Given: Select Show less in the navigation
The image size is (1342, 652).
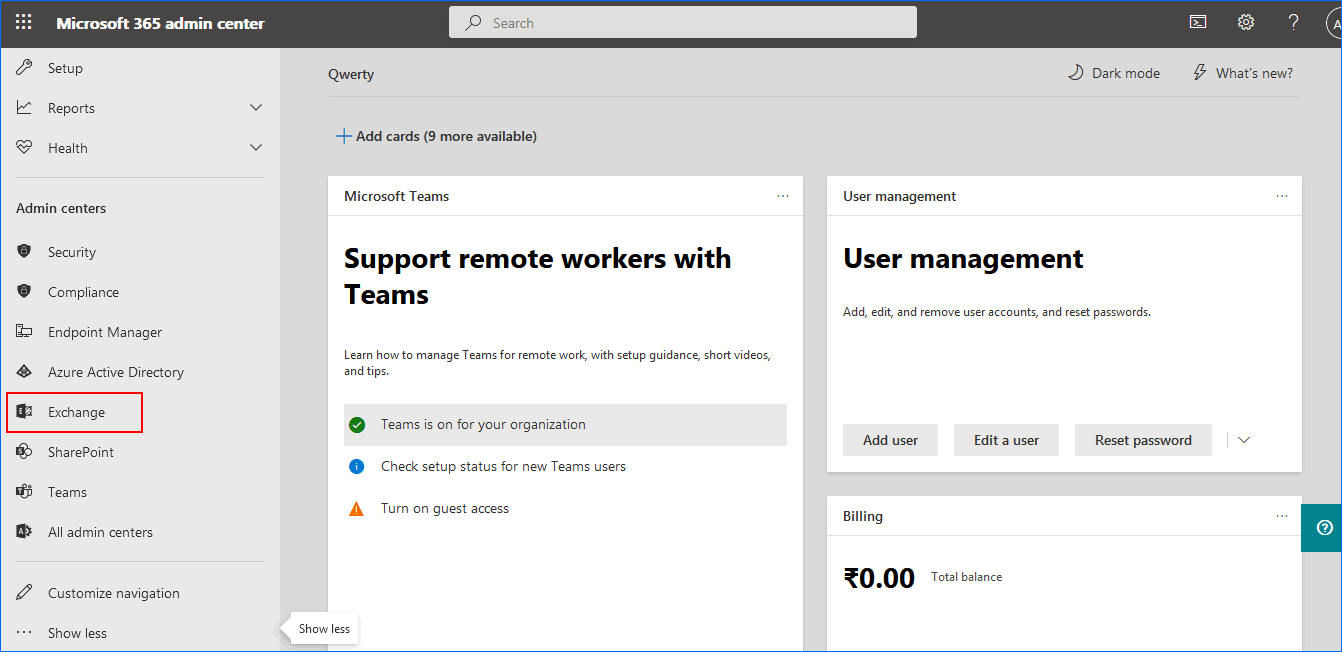Looking at the screenshot, I should coord(77,633).
